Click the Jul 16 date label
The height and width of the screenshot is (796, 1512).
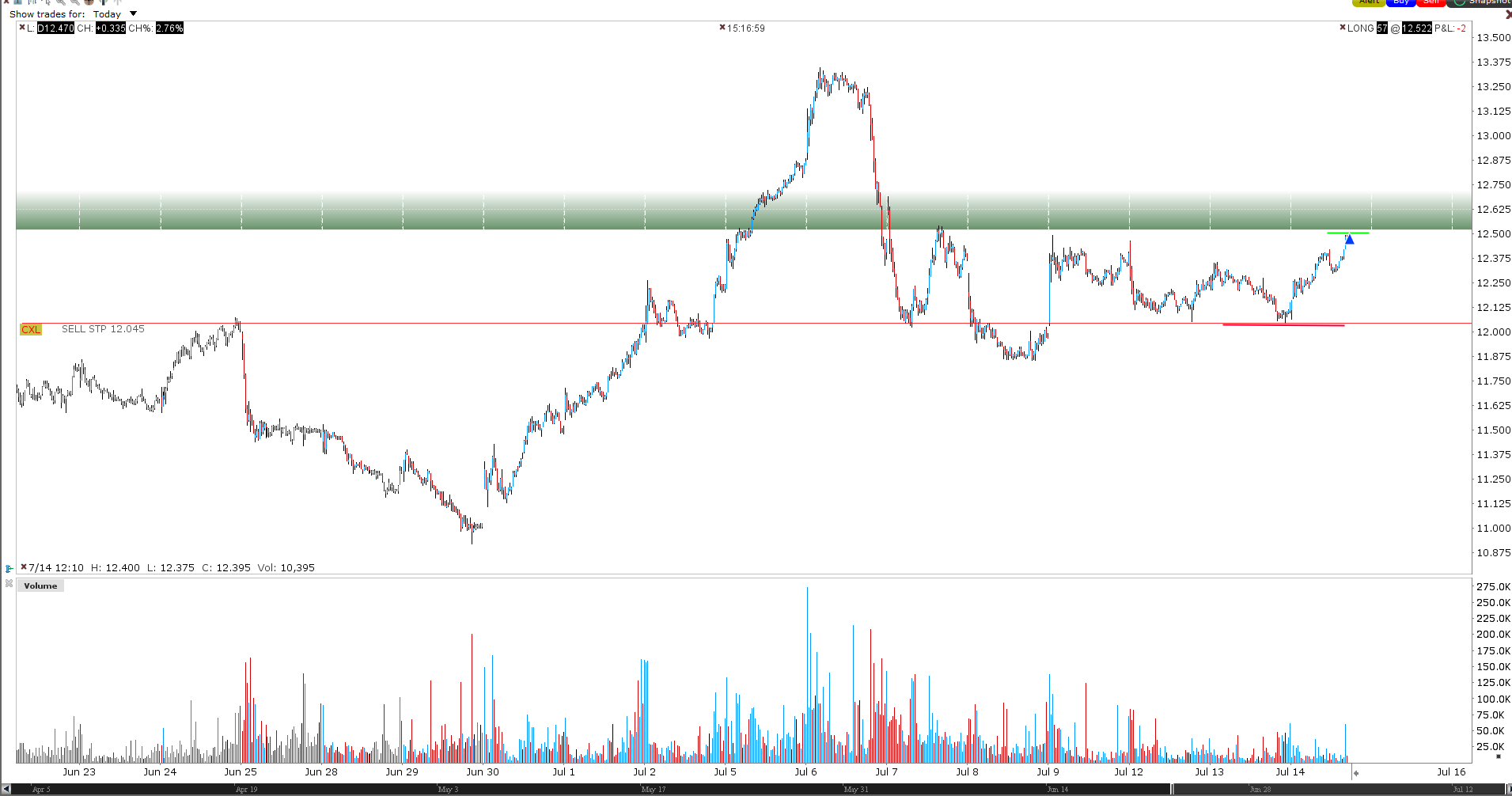pyautogui.click(x=1452, y=771)
